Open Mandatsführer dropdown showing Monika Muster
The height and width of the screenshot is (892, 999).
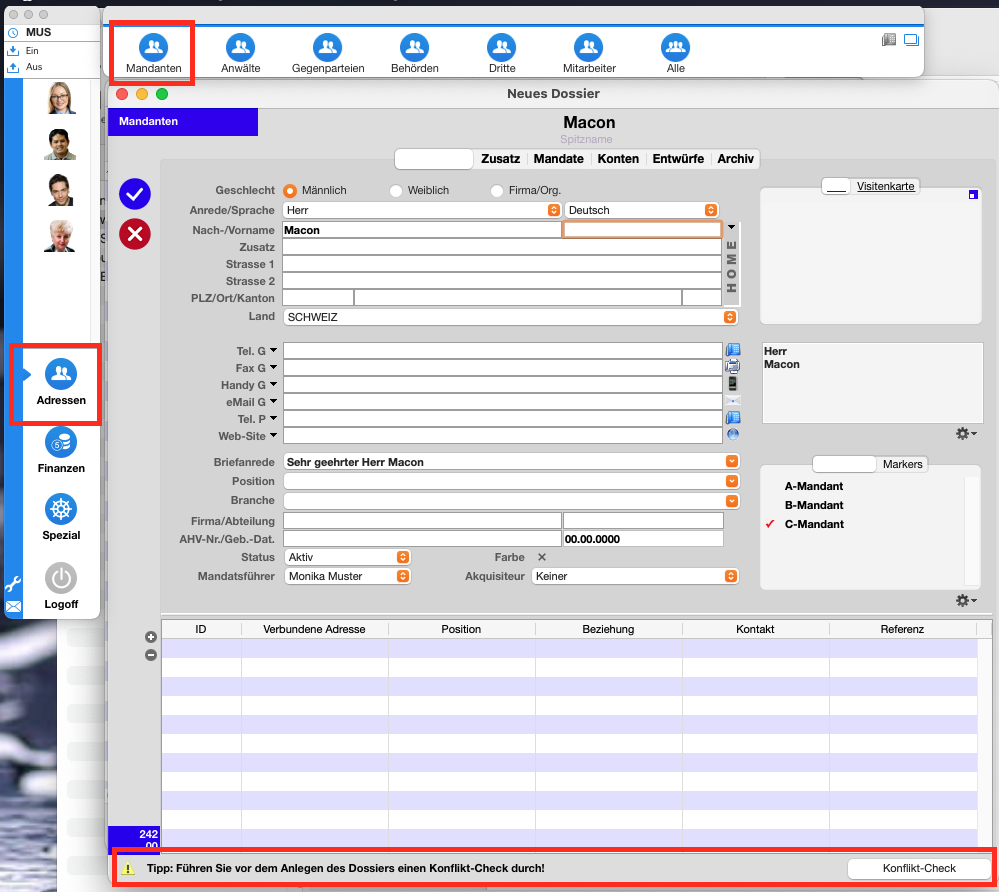coord(347,576)
